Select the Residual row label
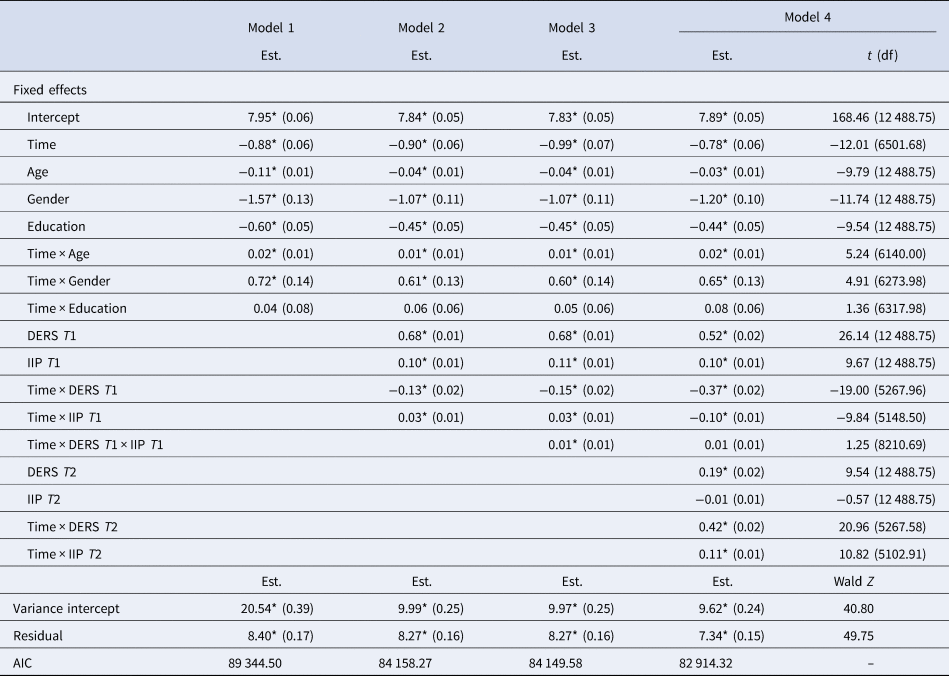The width and height of the screenshot is (949, 676). pyautogui.click(x=39, y=634)
